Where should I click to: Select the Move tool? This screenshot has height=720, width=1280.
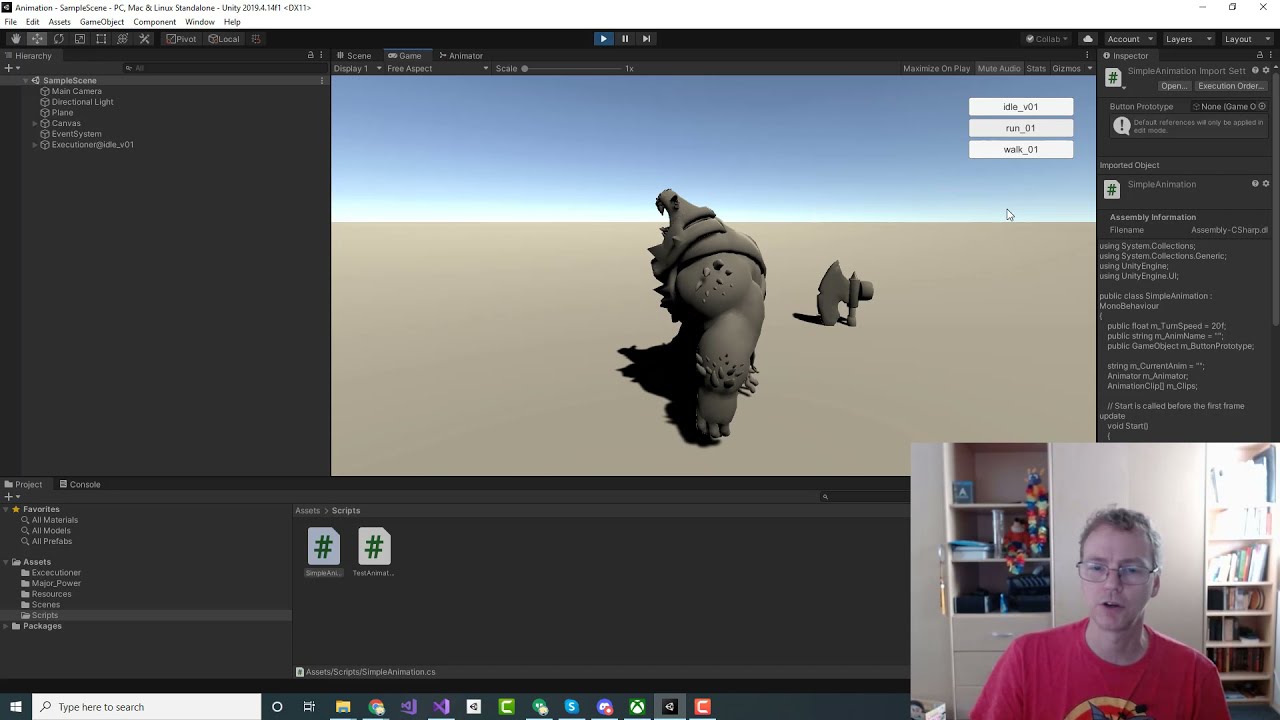point(37,39)
